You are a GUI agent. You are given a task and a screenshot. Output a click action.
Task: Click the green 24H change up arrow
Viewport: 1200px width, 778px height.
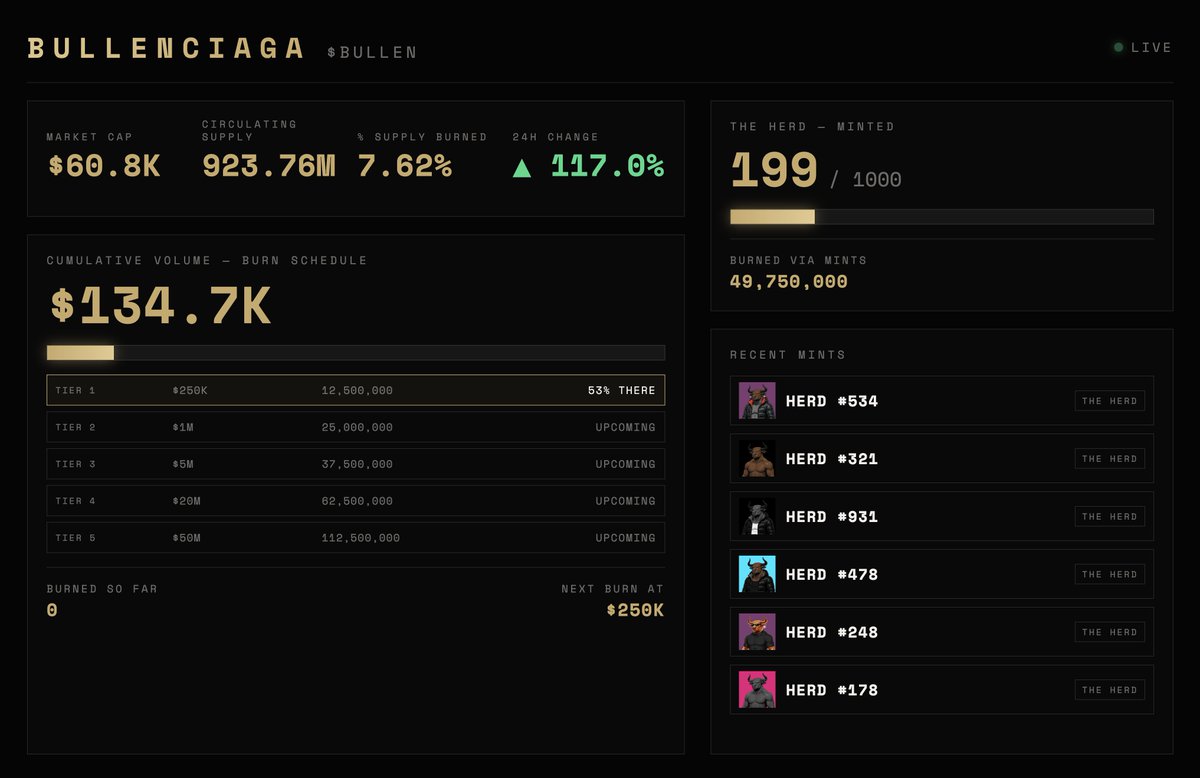[522, 167]
